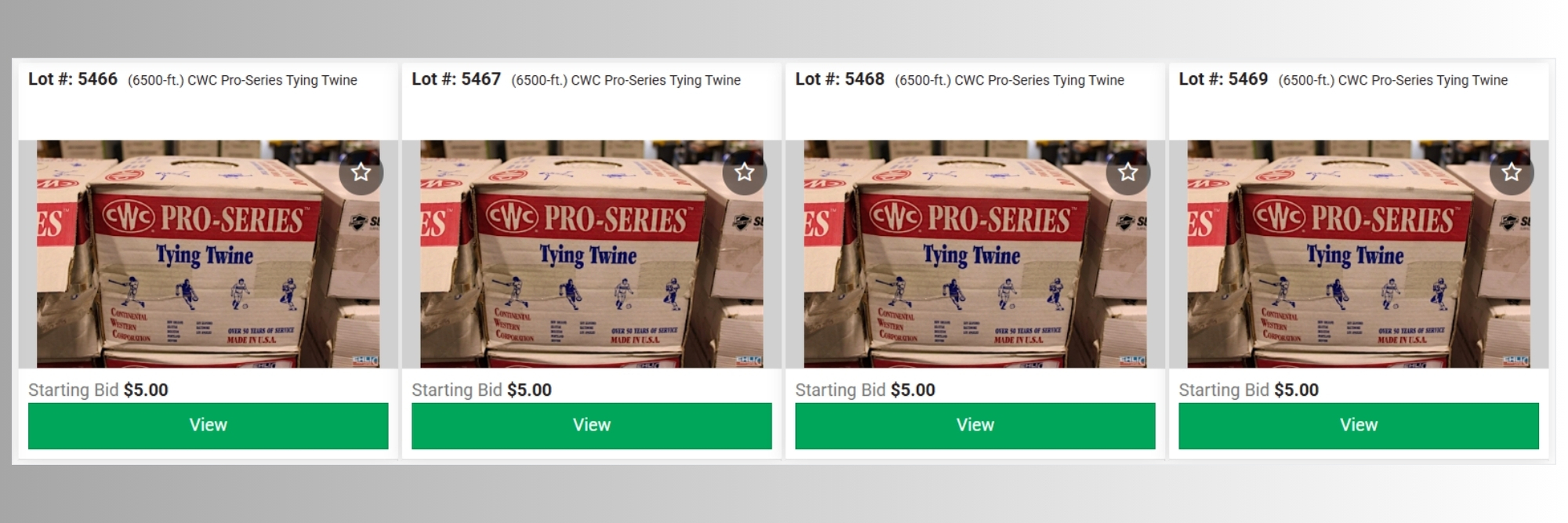Click Starting Bid $5.00 on Lot 5467
1568x523 pixels.
click(481, 390)
